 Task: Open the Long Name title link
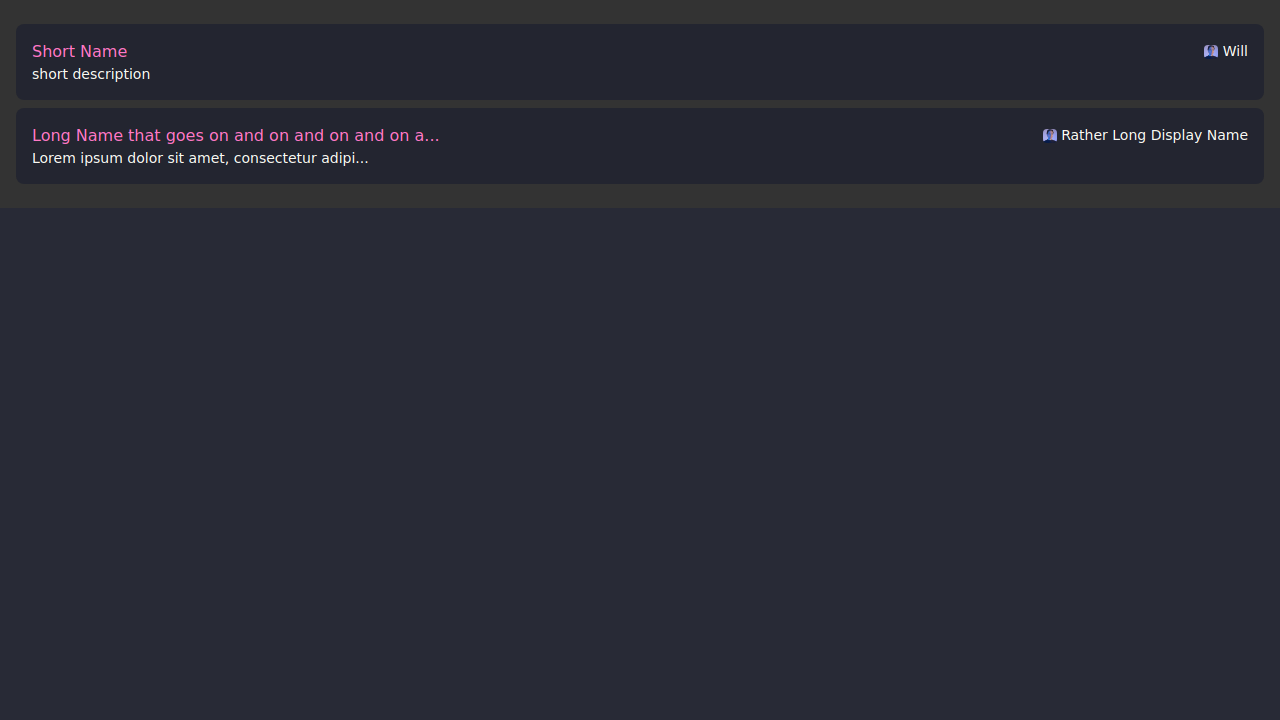coord(235,135)
